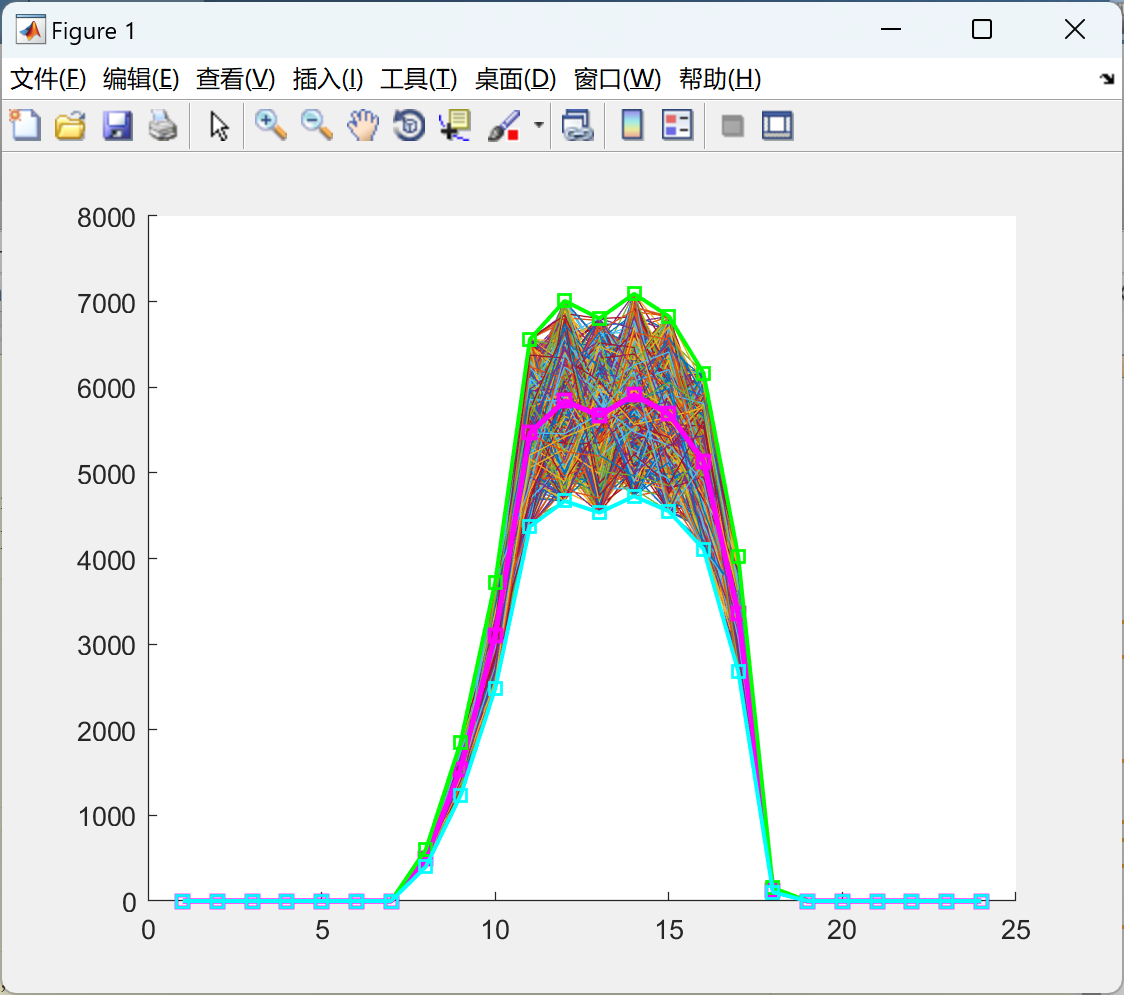This screenshot has width=1124, height=995.
Task: Click the Hide Plot Tools icon
Action: [x=732, y=126]
